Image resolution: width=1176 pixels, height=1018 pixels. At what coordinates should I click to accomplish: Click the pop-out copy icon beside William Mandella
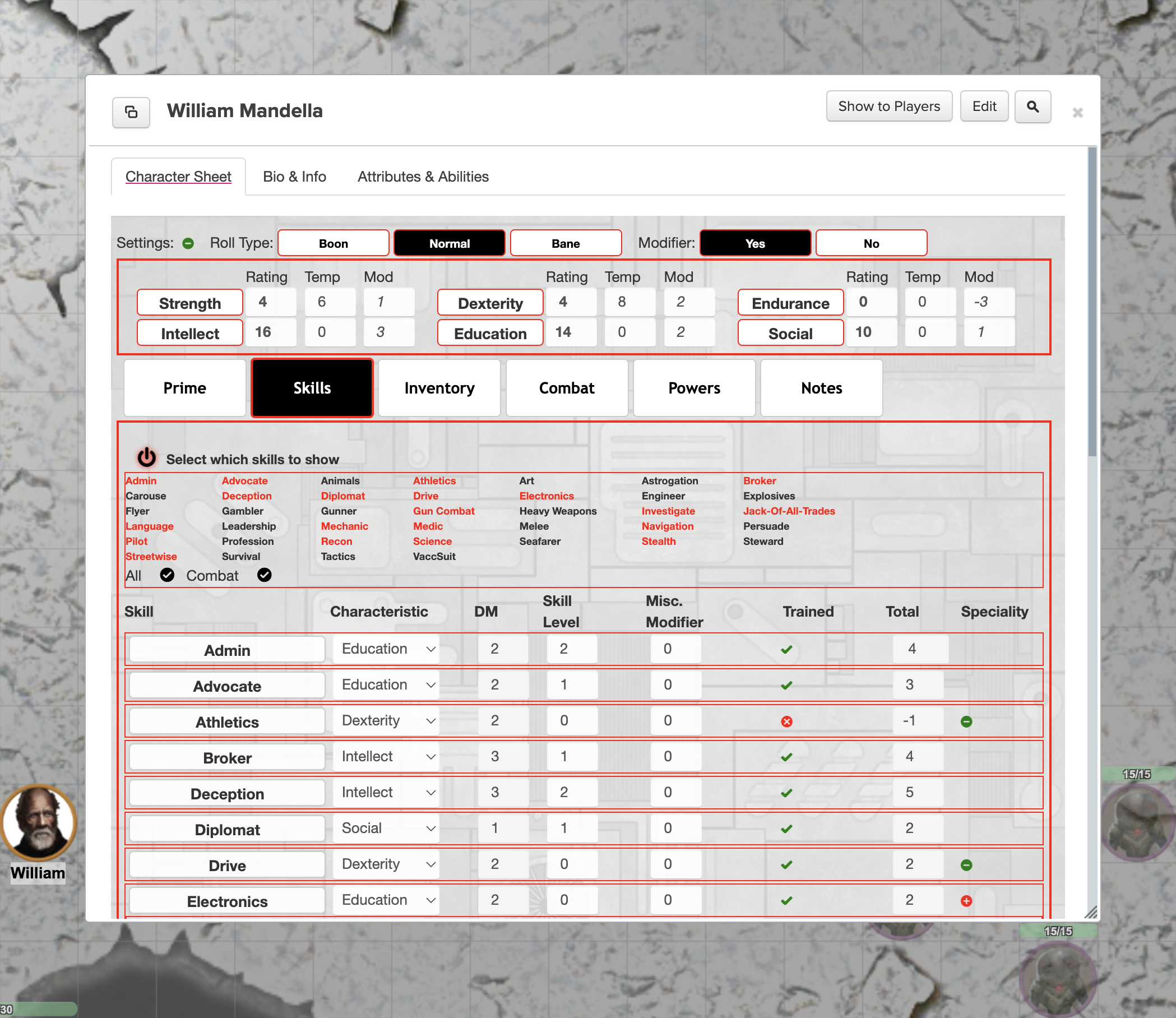coord(131,112)
